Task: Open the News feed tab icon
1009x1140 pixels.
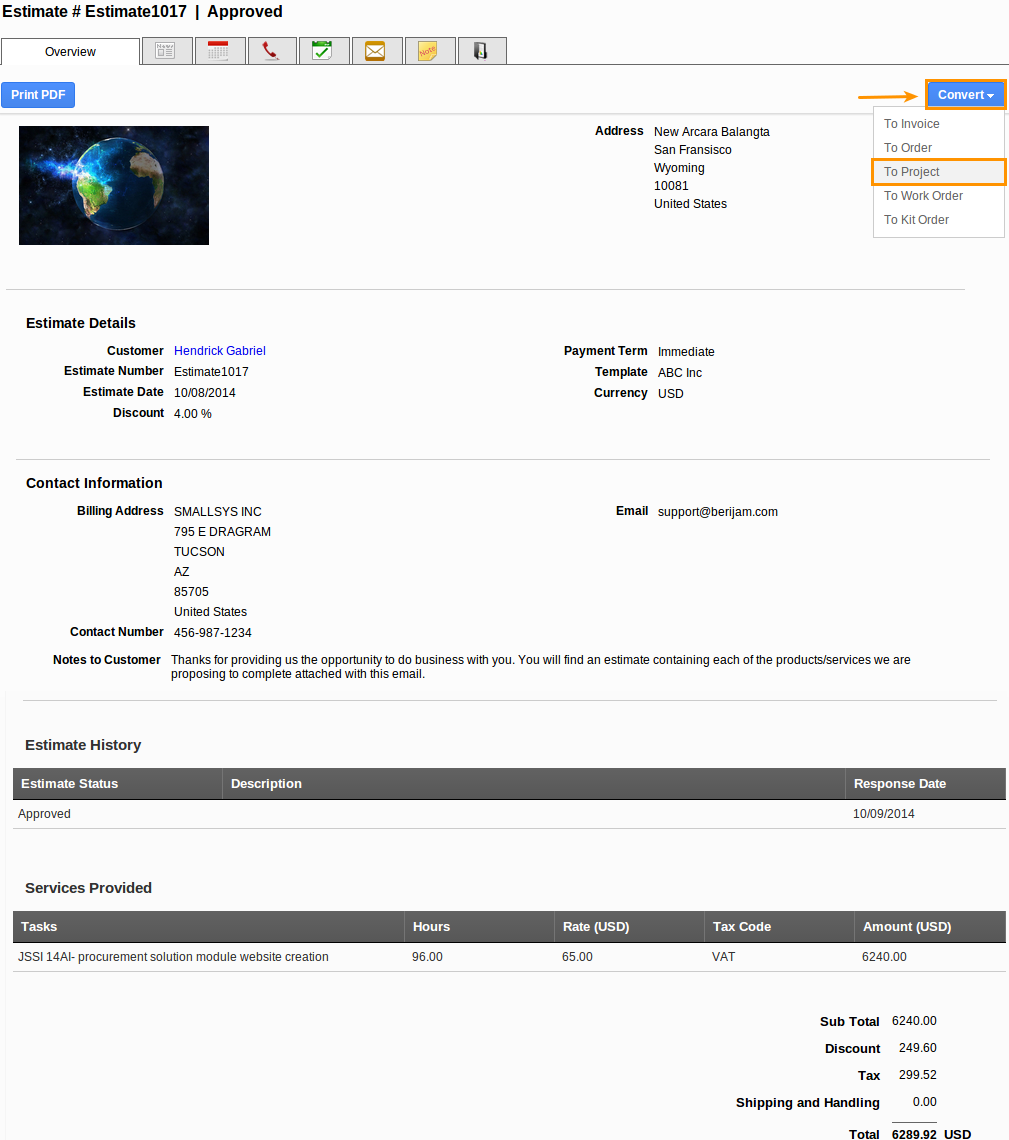Action: [166, 50]
